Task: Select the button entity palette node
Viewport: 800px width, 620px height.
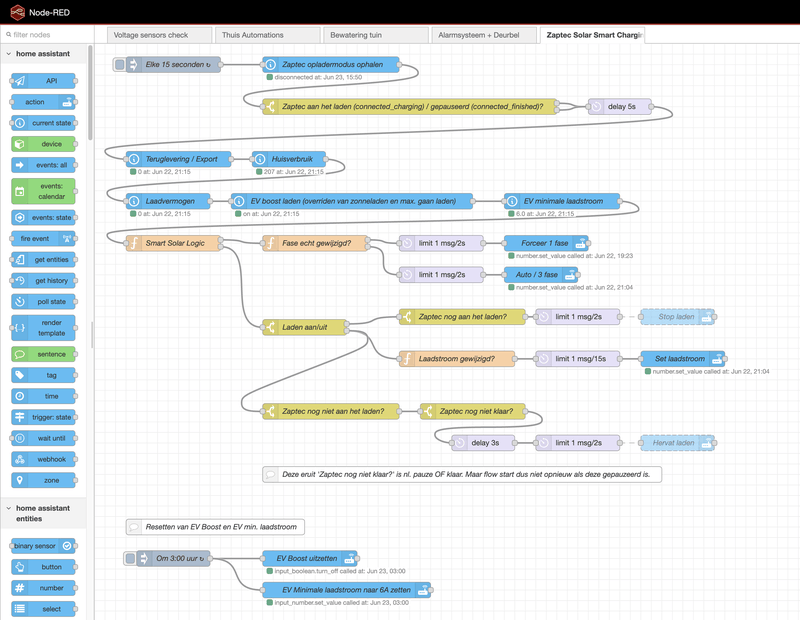Action: tap(43, 567)
